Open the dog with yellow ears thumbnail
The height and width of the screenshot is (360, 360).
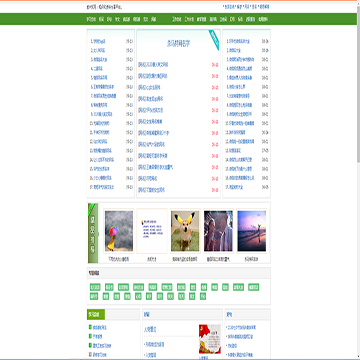tap(185, 231)
